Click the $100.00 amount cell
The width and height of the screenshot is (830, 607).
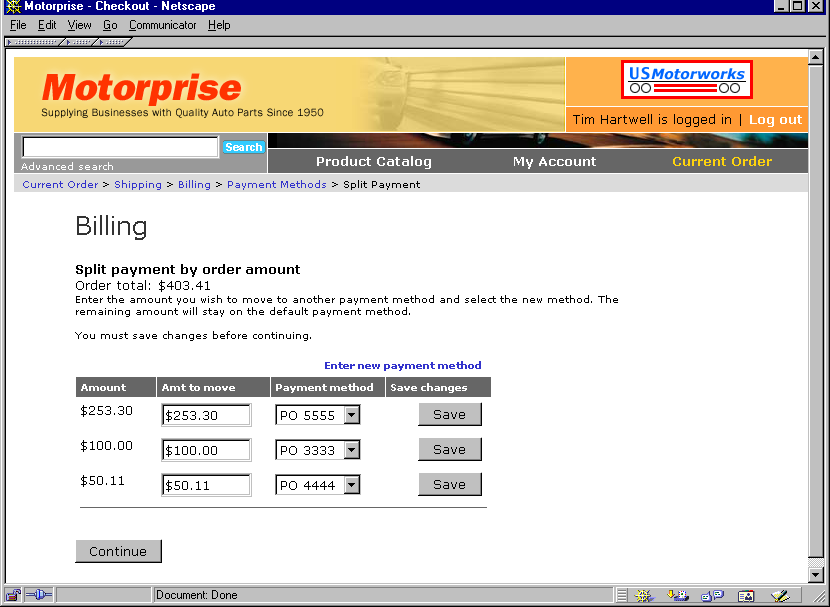(x=106, y=446)
